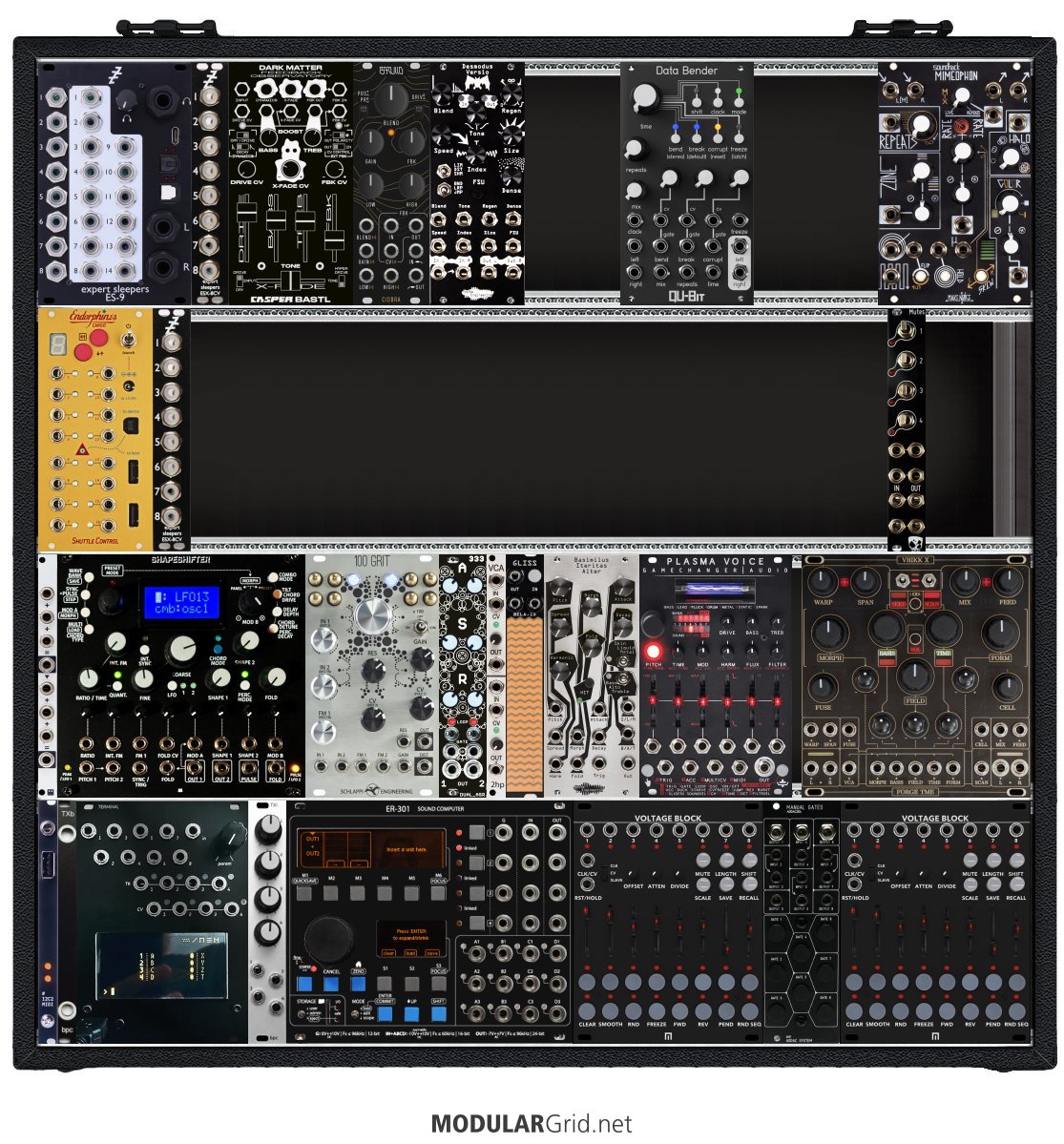Adjust the Desmodus Versio Blend knob
The height and width of the screenshot is (1144, 1064).
(x=442, y=95)
